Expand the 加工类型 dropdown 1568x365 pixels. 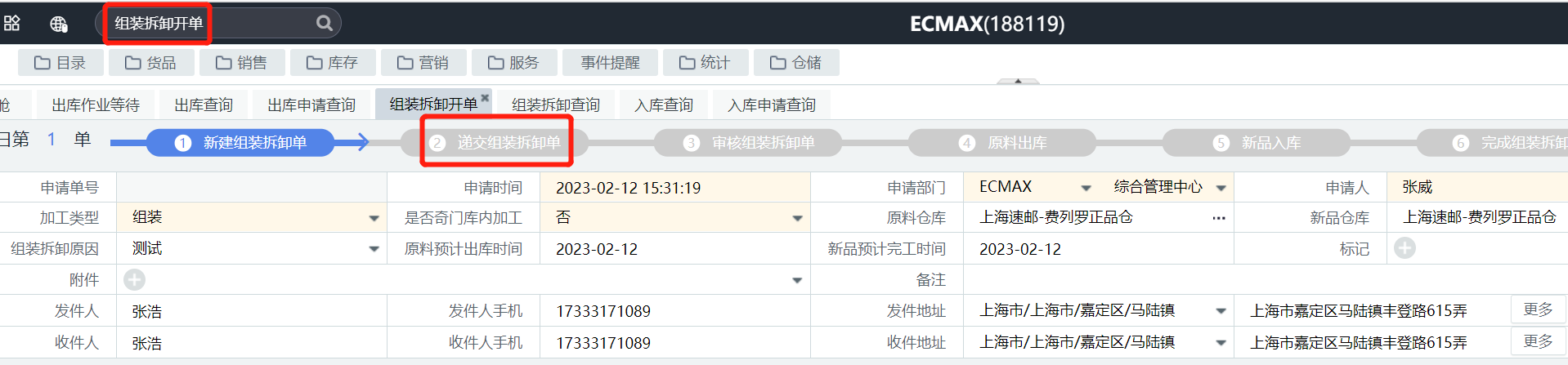(374, 218)
